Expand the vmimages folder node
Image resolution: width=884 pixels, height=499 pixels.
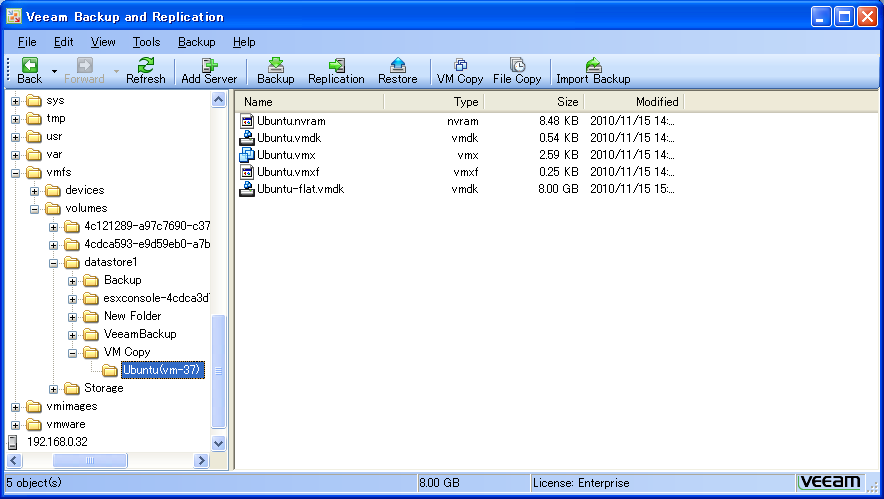click(16, 407)
